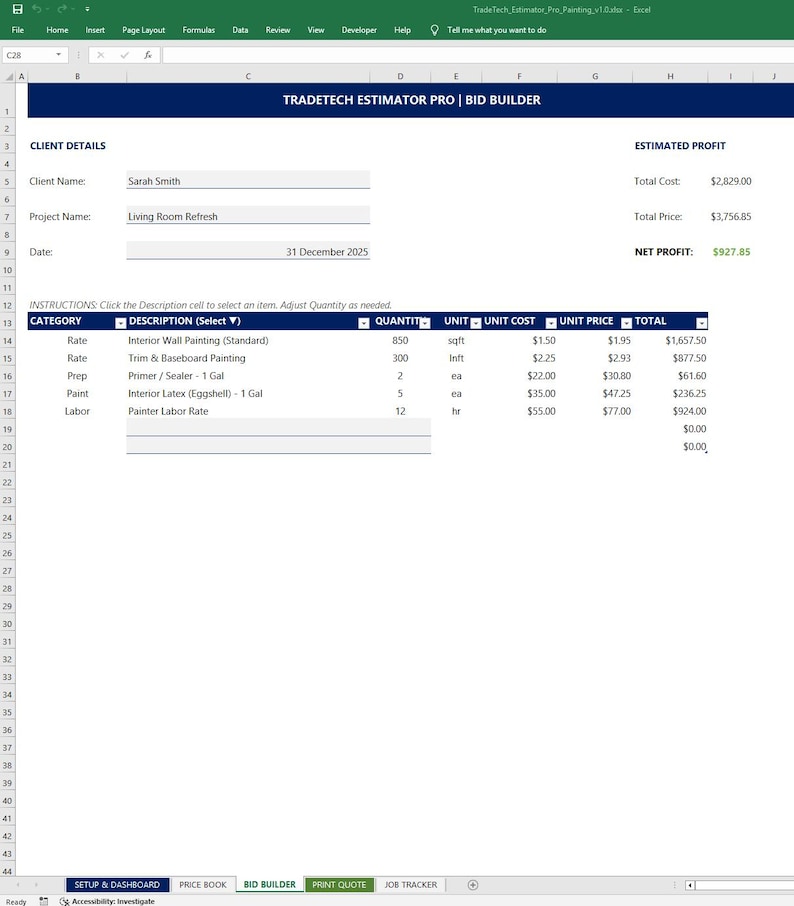Click the formula bar Cancel X icon
Viewport: 794px width, 906px height.
pyautogui.click(x=101, y=55)
